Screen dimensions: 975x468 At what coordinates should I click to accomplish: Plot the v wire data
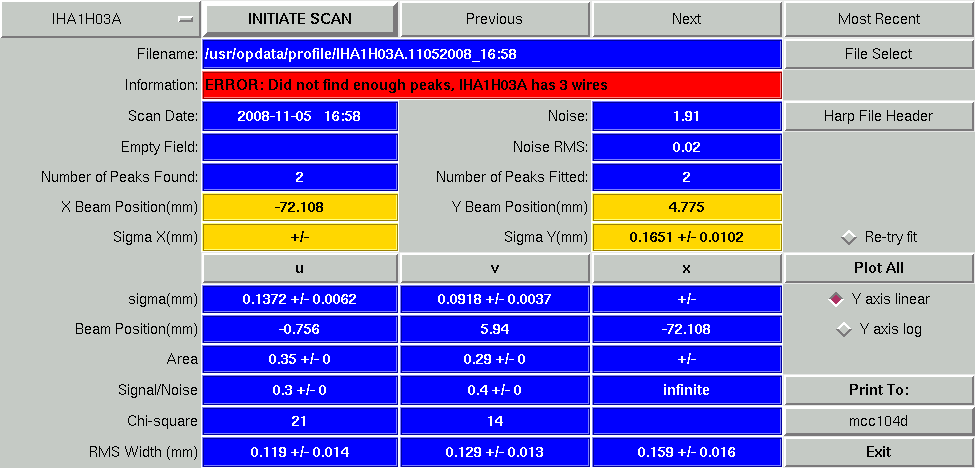pyautogui.click(x=494, y=268)
